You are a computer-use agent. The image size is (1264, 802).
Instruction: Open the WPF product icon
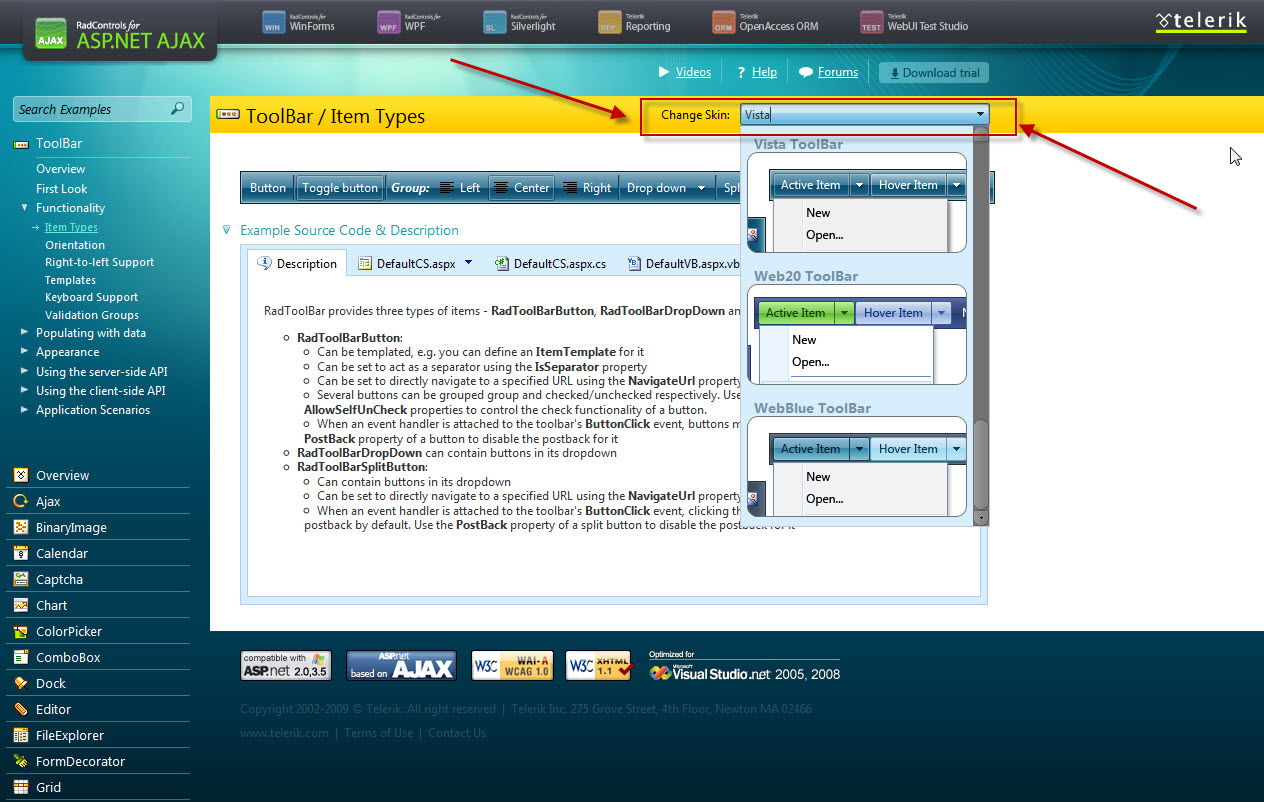389,22
